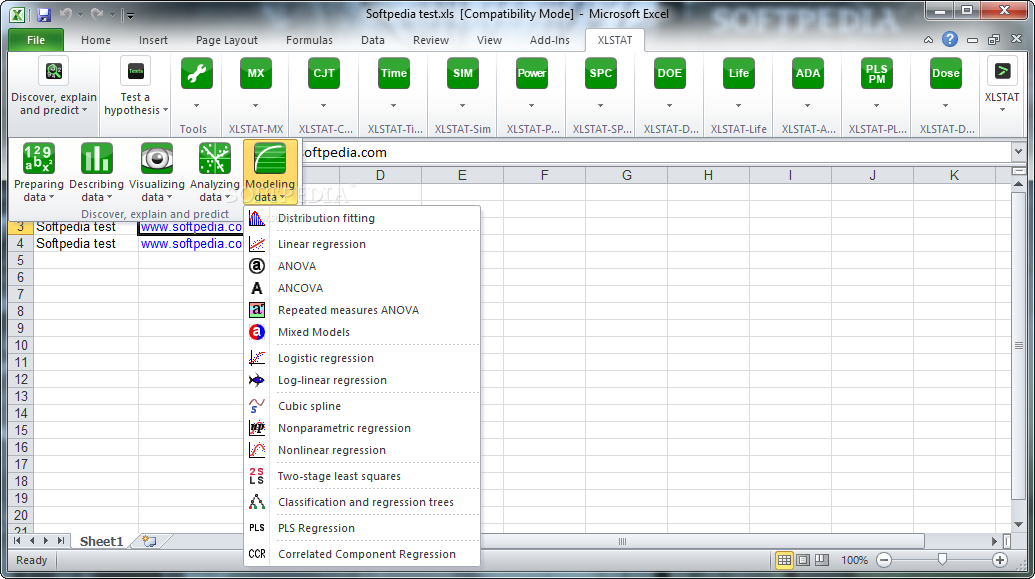This screenshot has width=1035, height=579.
Task: Switch to Normal view
Action: click(x=784, y=560)
